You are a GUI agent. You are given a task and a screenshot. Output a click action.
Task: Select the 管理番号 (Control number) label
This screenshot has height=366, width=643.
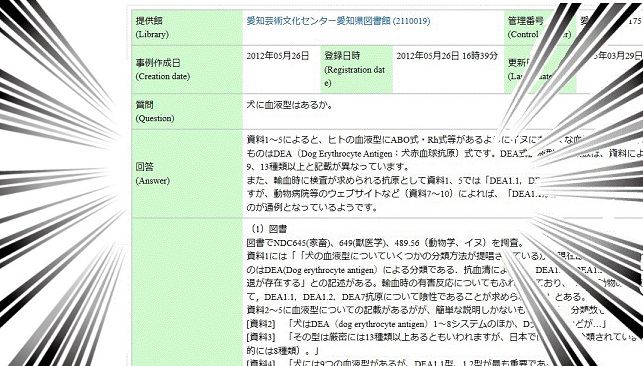coord(540,27)
